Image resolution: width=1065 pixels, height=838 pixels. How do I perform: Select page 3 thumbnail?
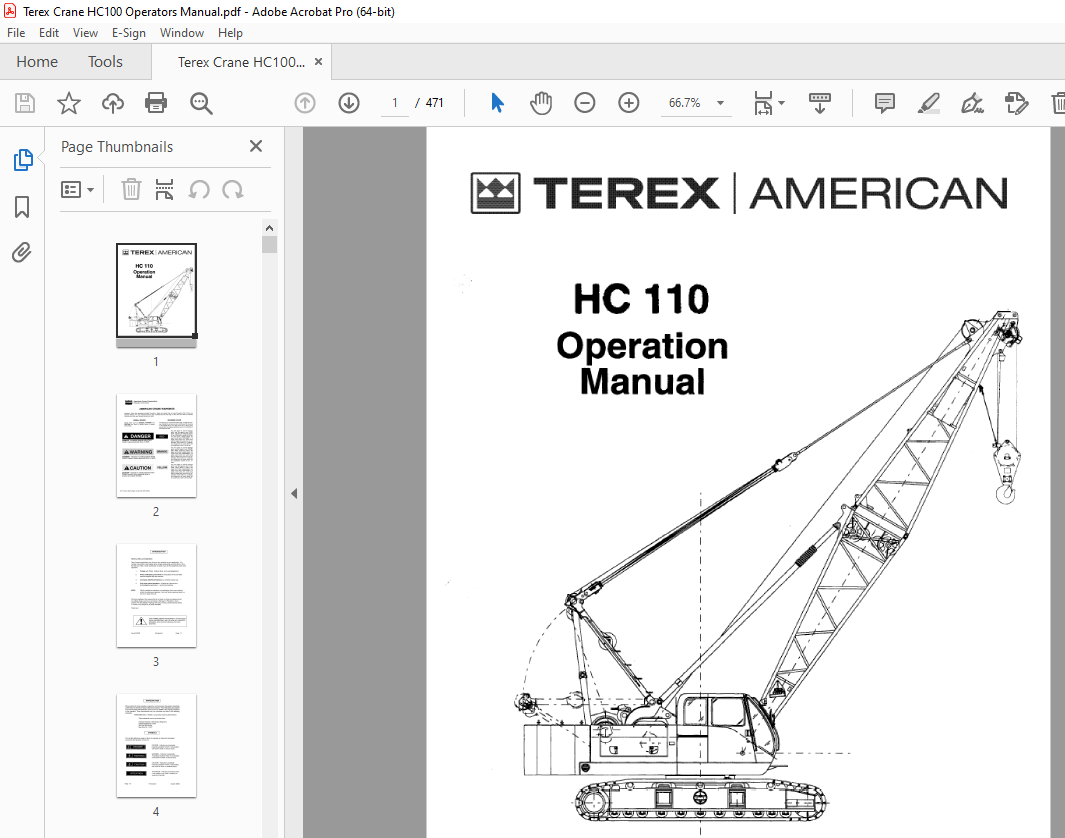[156, 596]
